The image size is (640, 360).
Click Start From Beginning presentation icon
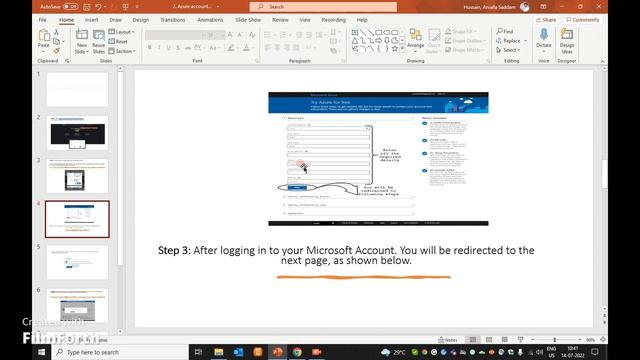(x=125, y=7)
